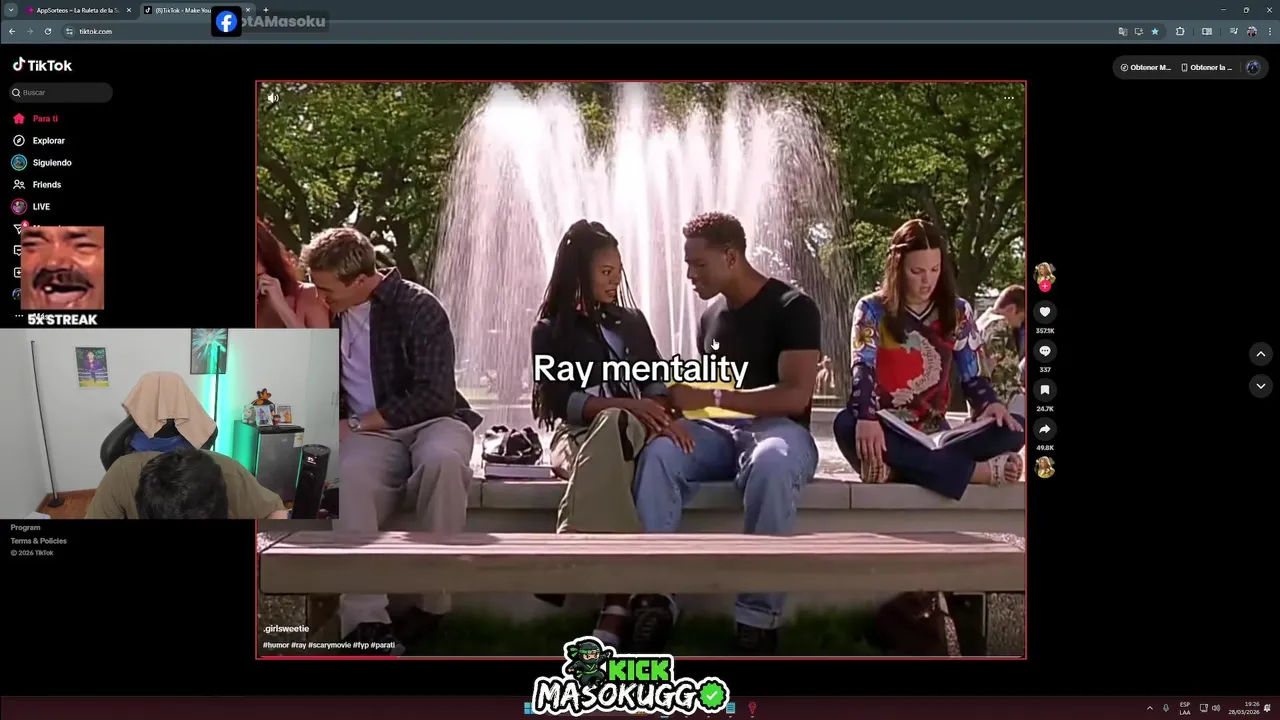Click the Obtener M... button
This screenshot has width=1280, height=720.
(1146, 68)
